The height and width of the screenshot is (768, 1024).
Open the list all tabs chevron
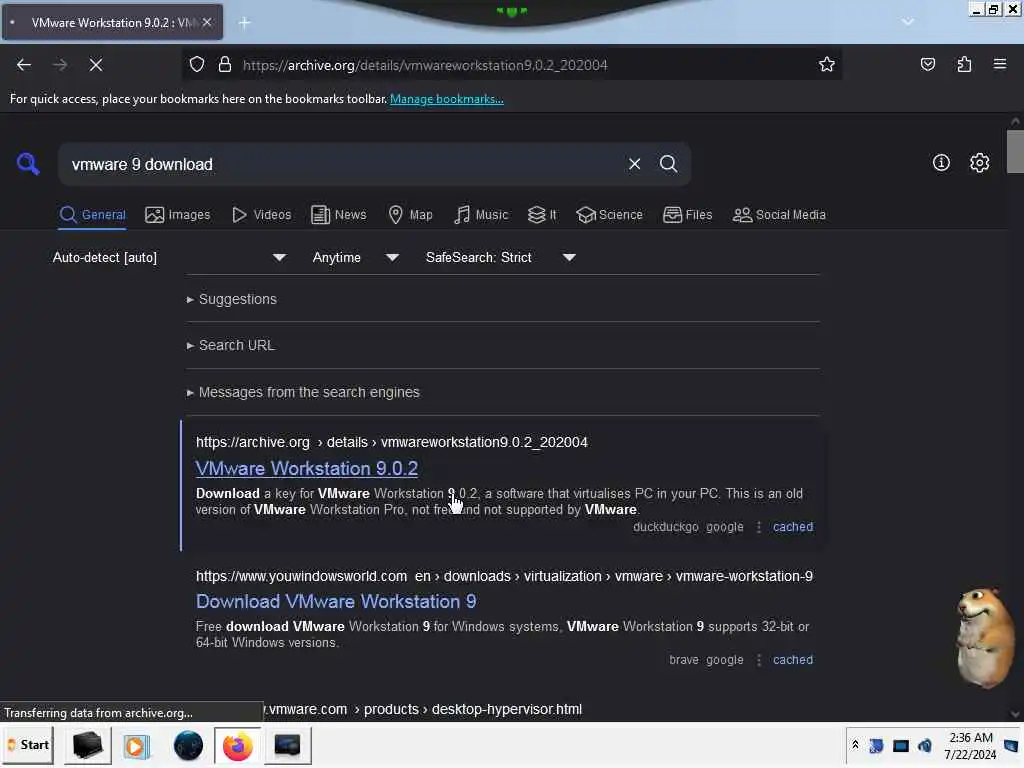click(x=908, y=22)
